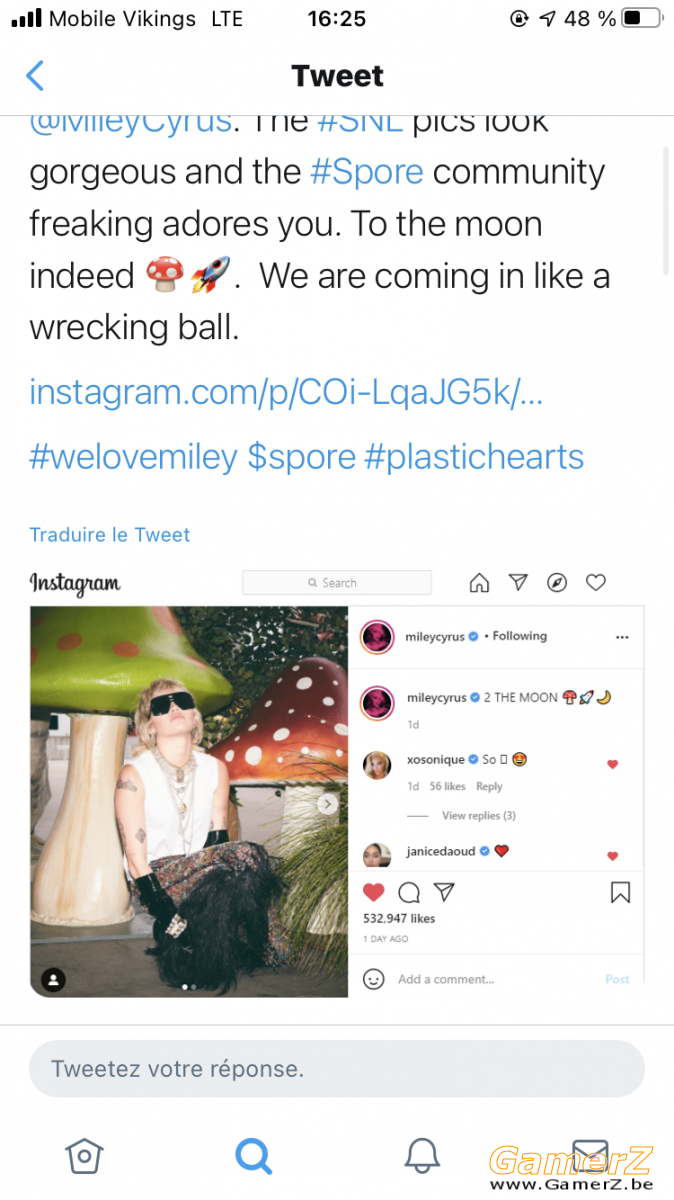Viewport: 674px width, 1200px height.
Task: Expand View replies (3) under comment
Action: pos(479,816)
